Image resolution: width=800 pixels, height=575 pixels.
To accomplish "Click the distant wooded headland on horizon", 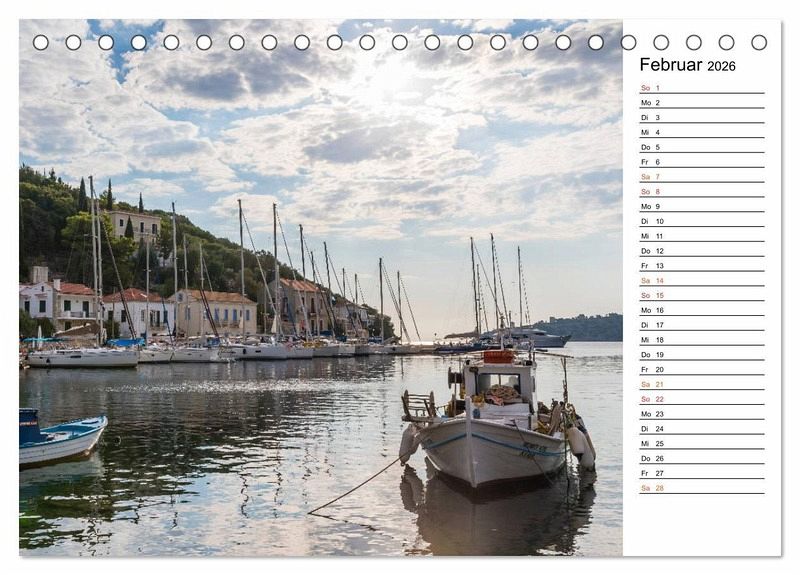I will click(585, 326).
